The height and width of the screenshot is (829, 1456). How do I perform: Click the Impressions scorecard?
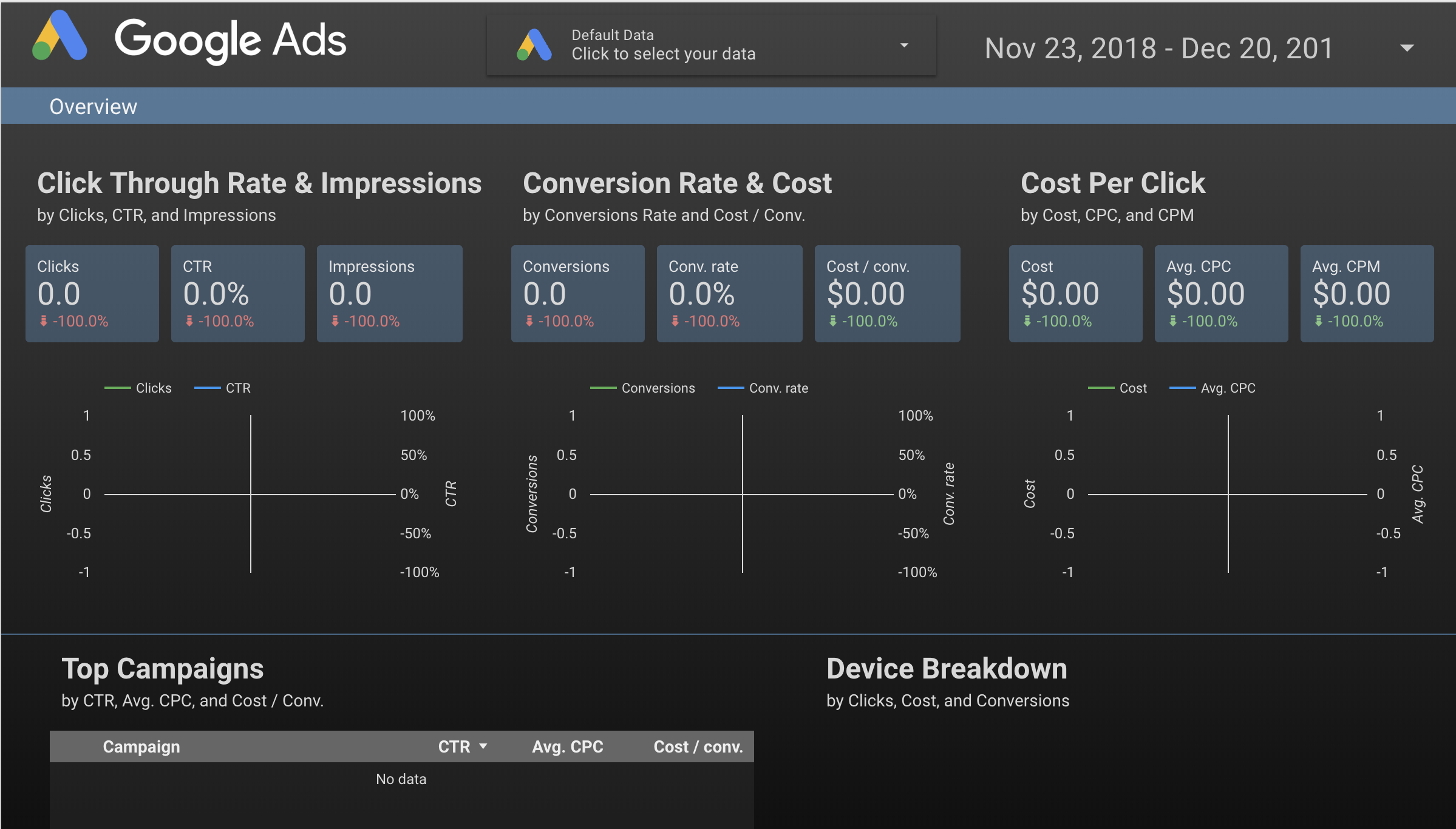(390, 294)
